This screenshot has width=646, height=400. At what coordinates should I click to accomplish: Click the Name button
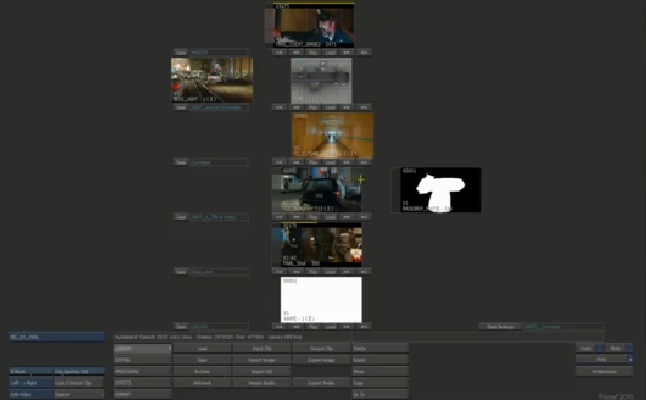point(380,360)
